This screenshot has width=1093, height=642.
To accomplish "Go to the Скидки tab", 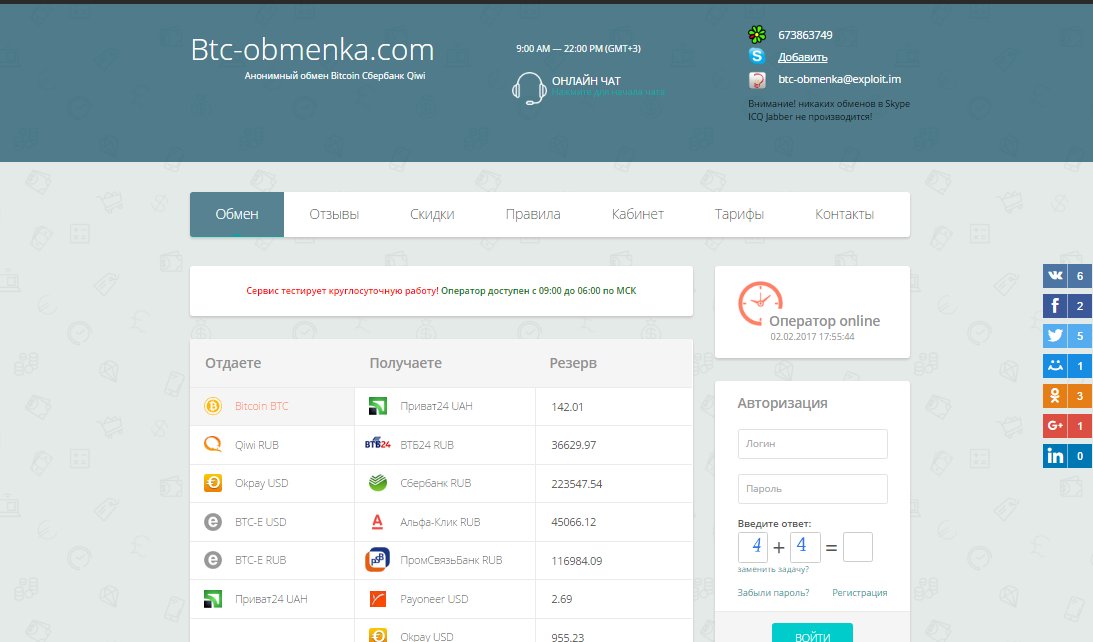I will pos(432,214).
